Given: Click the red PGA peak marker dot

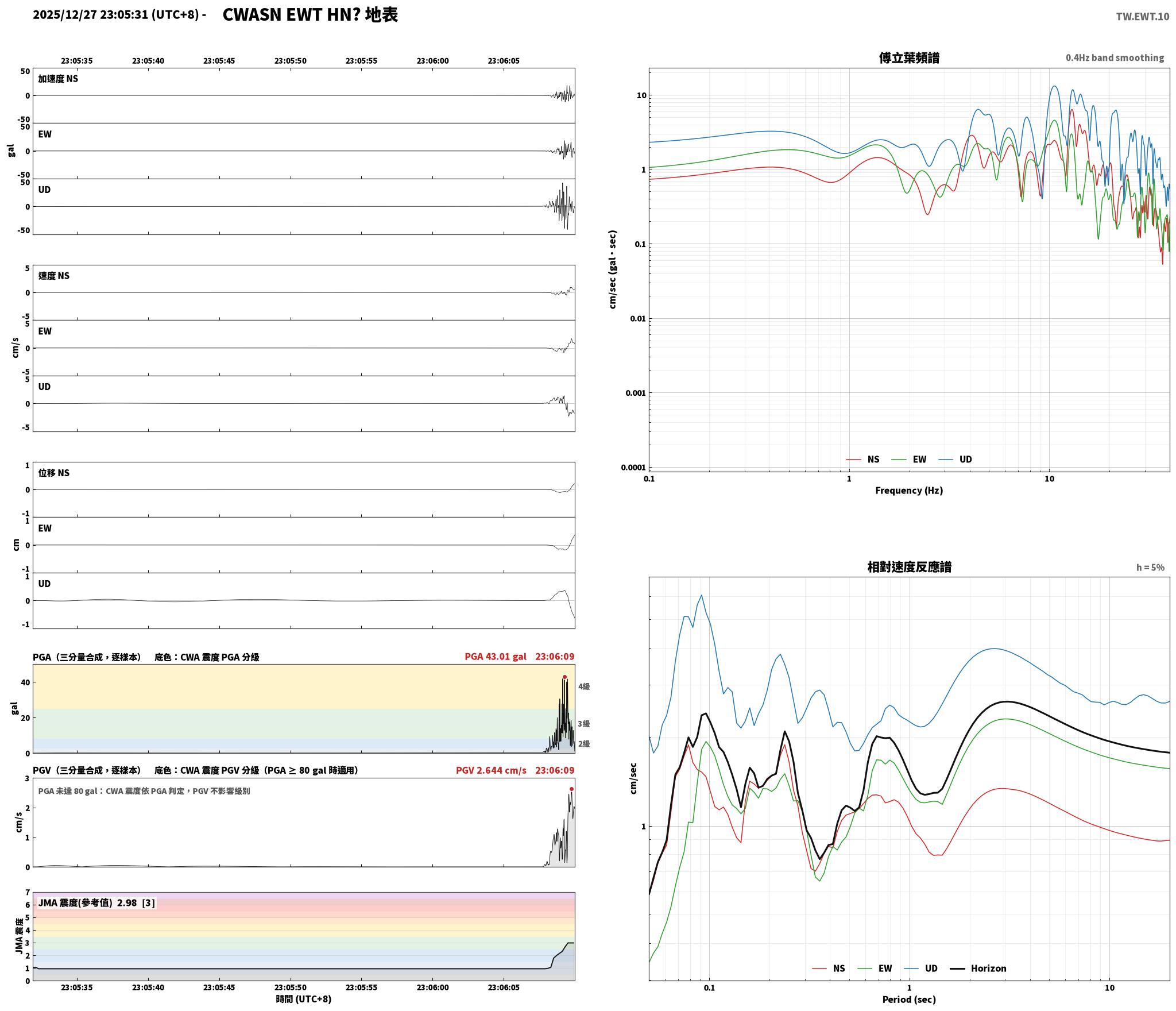Looking at the screenshot, I should coord(564,677).
